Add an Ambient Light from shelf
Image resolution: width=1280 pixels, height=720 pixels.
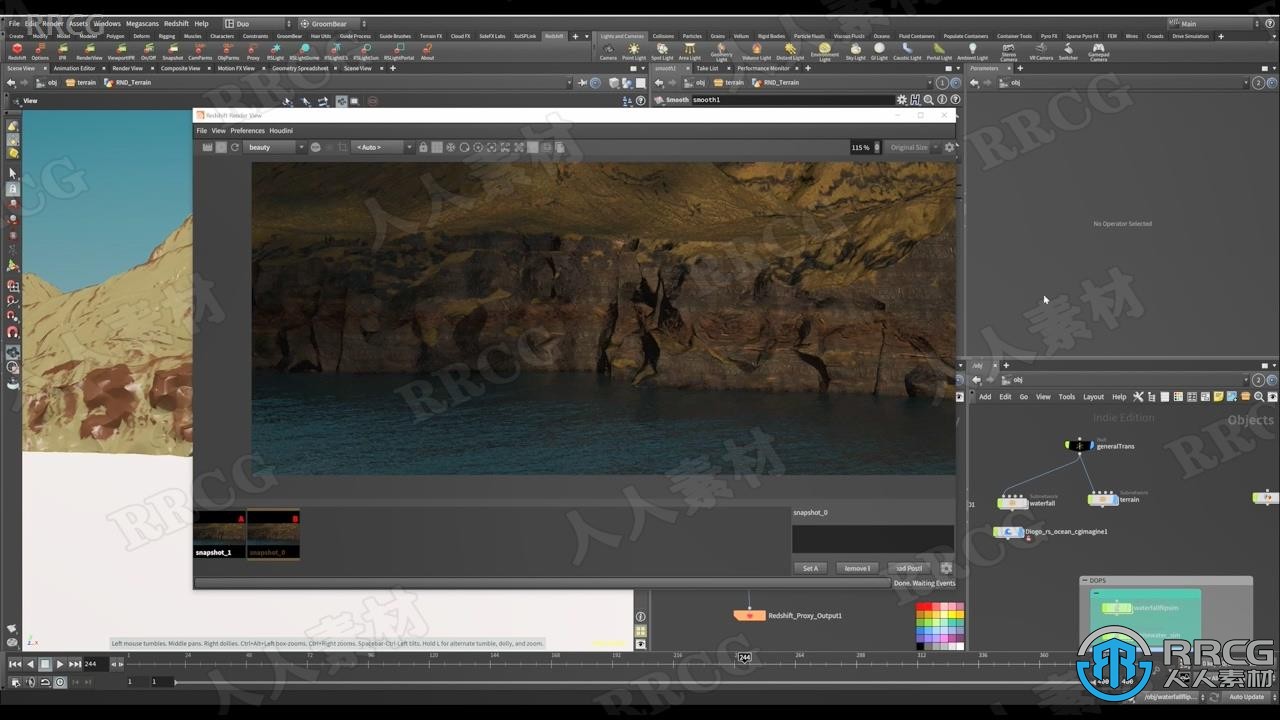tap(972, 50)
